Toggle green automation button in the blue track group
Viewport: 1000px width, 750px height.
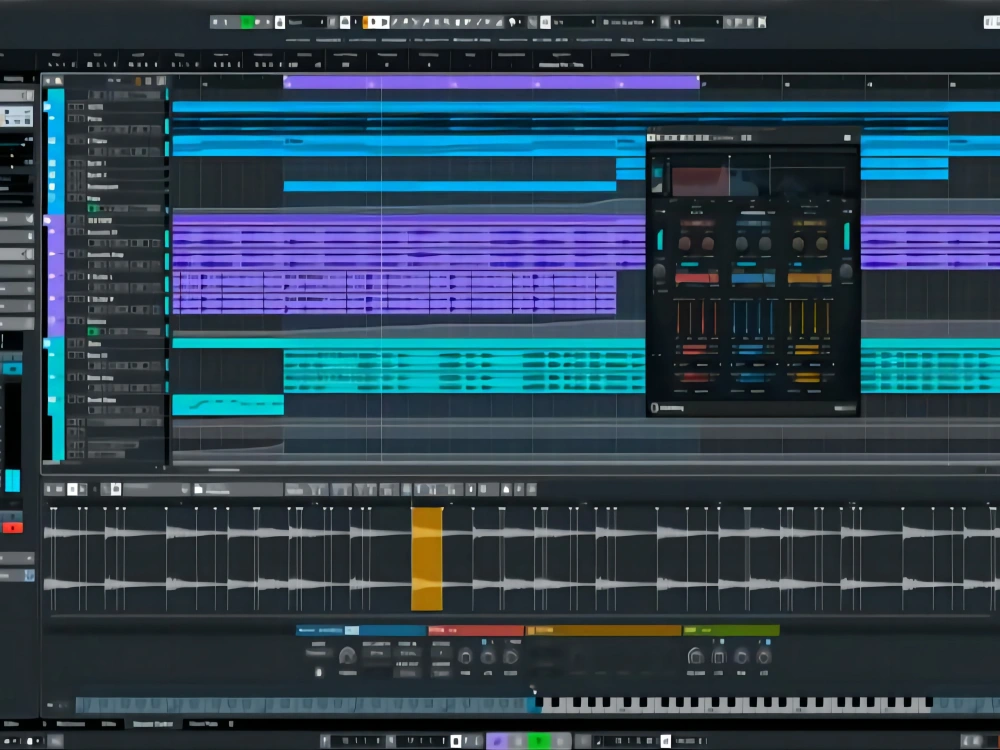[x=94, y=209]
